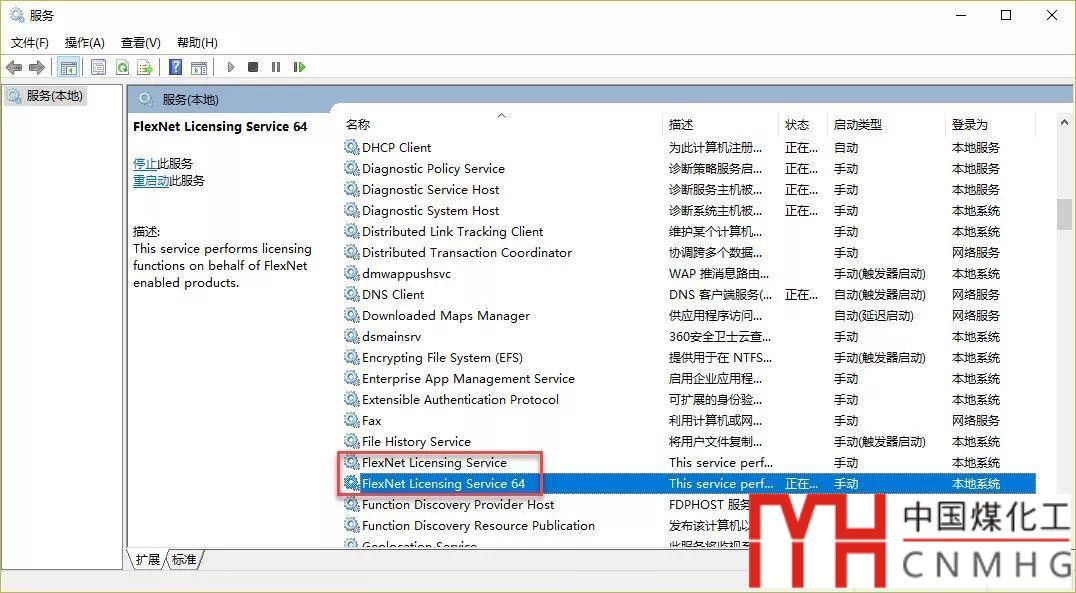Click the Stop Service square icon
The image size is (1076, 593).
point(253,67)
